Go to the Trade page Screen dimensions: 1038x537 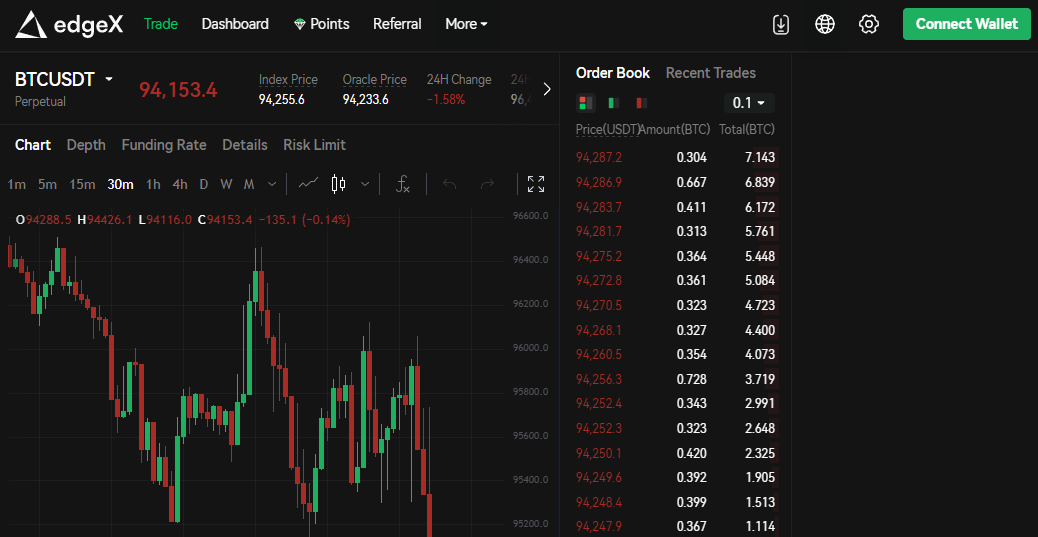click(161, 24)
